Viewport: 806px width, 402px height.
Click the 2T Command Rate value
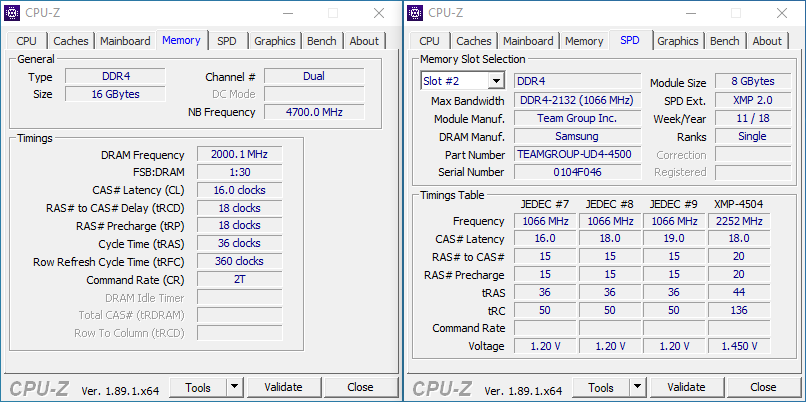[x=240, y=279]
